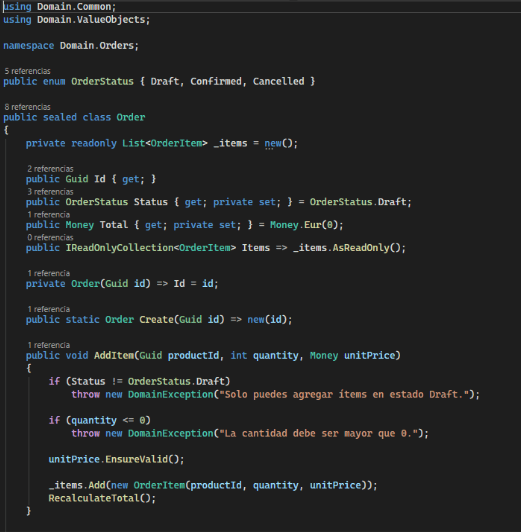521x532 pixels.
Task: Click the 'Add' call on _items.Add
Action: tap(97, 486)
